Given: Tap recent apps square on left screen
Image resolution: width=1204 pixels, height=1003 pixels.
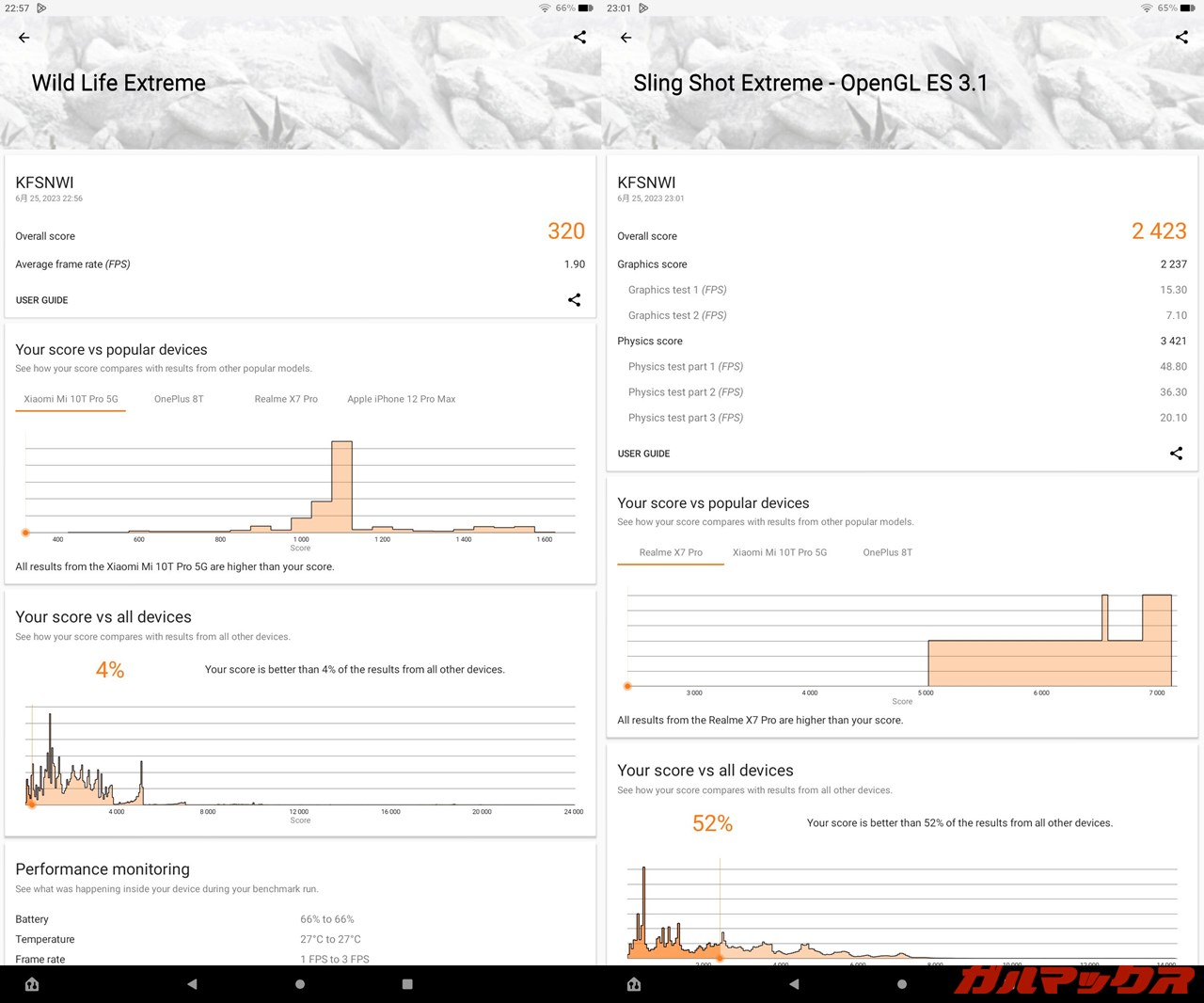Looking at the screenshot, I should [x=407, y=984].
